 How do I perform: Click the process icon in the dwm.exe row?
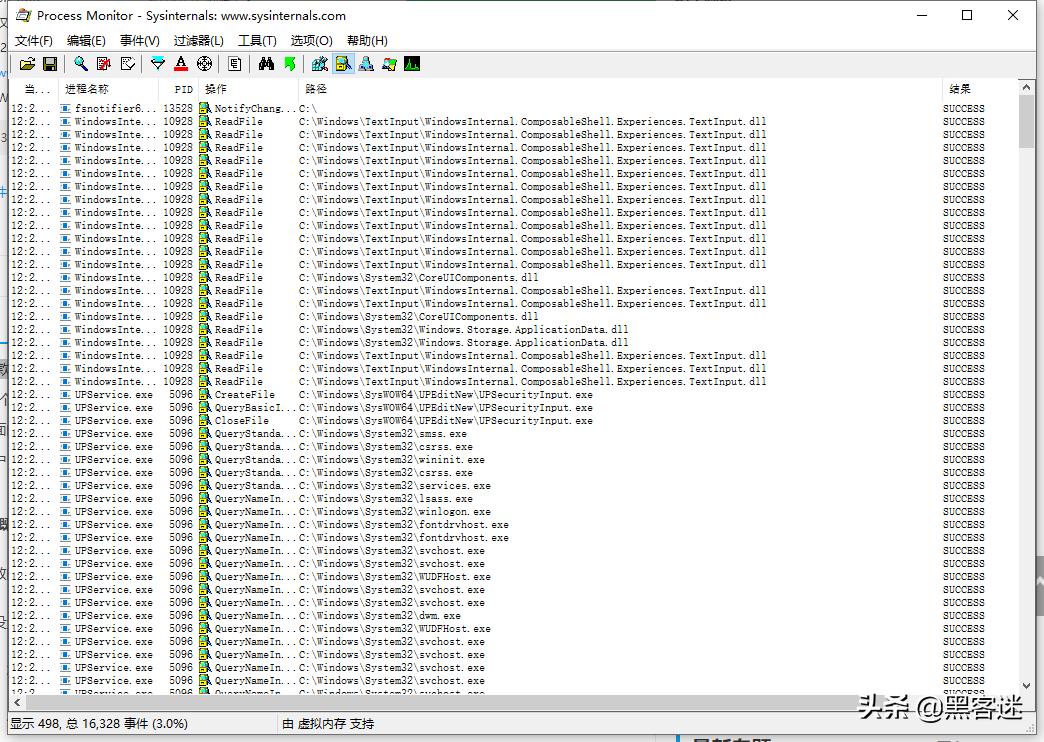tap(65, 615)
